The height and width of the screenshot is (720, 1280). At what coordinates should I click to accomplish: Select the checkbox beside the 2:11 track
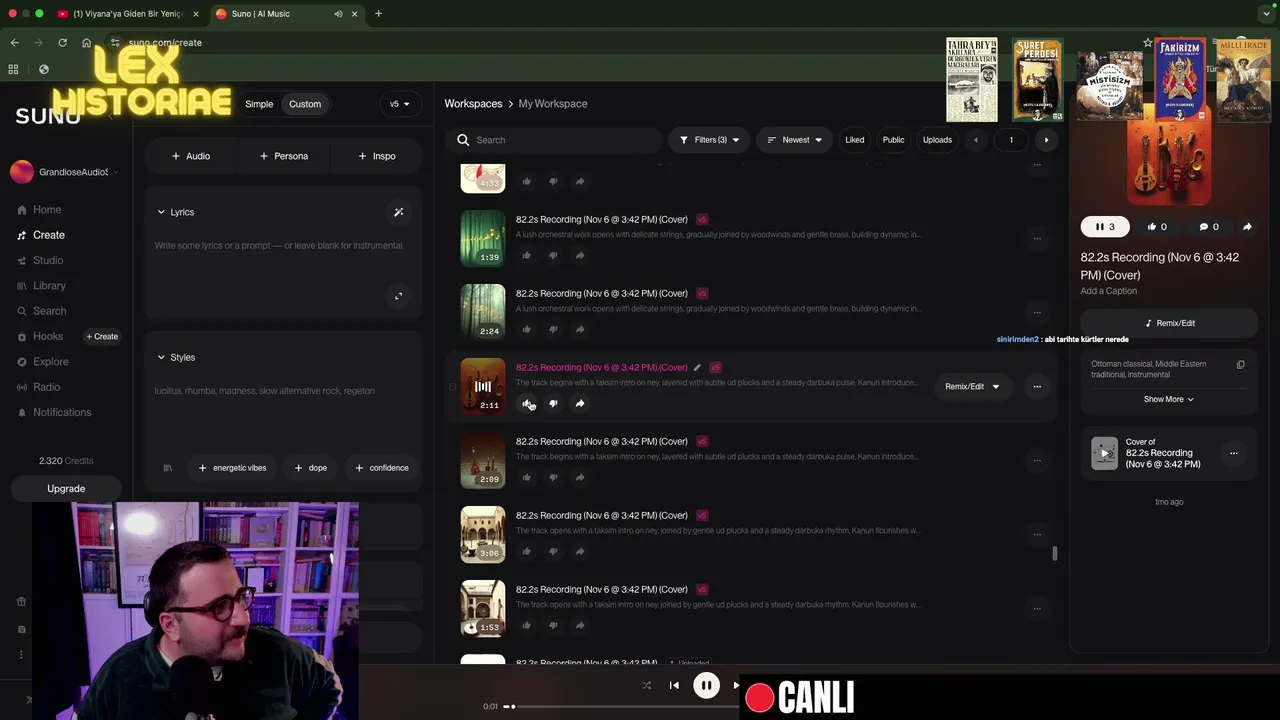click(452, 386)
